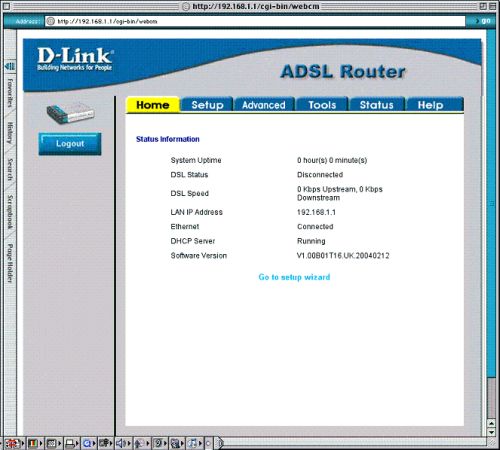Click the DHCP Server status Running
This screenshot has width=500, height=450.
coord(311,241)
